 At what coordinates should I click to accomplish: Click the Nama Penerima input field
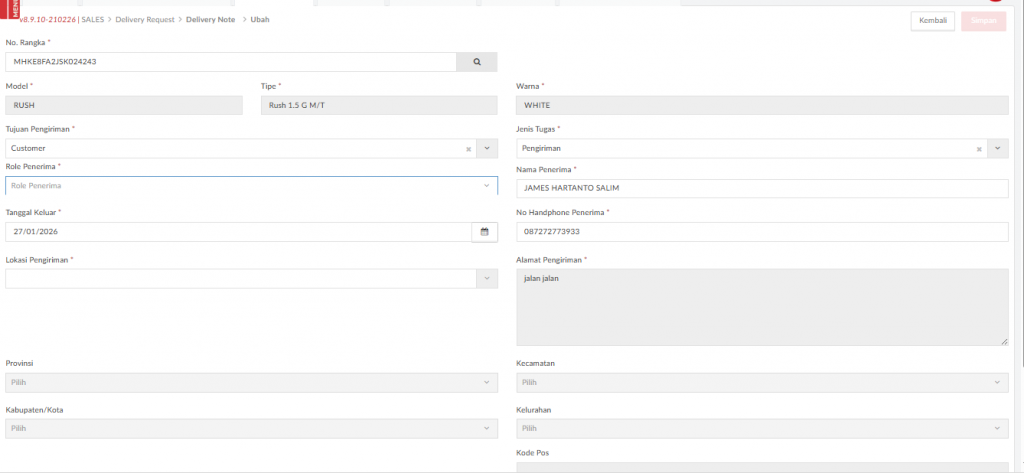point(762,189)
